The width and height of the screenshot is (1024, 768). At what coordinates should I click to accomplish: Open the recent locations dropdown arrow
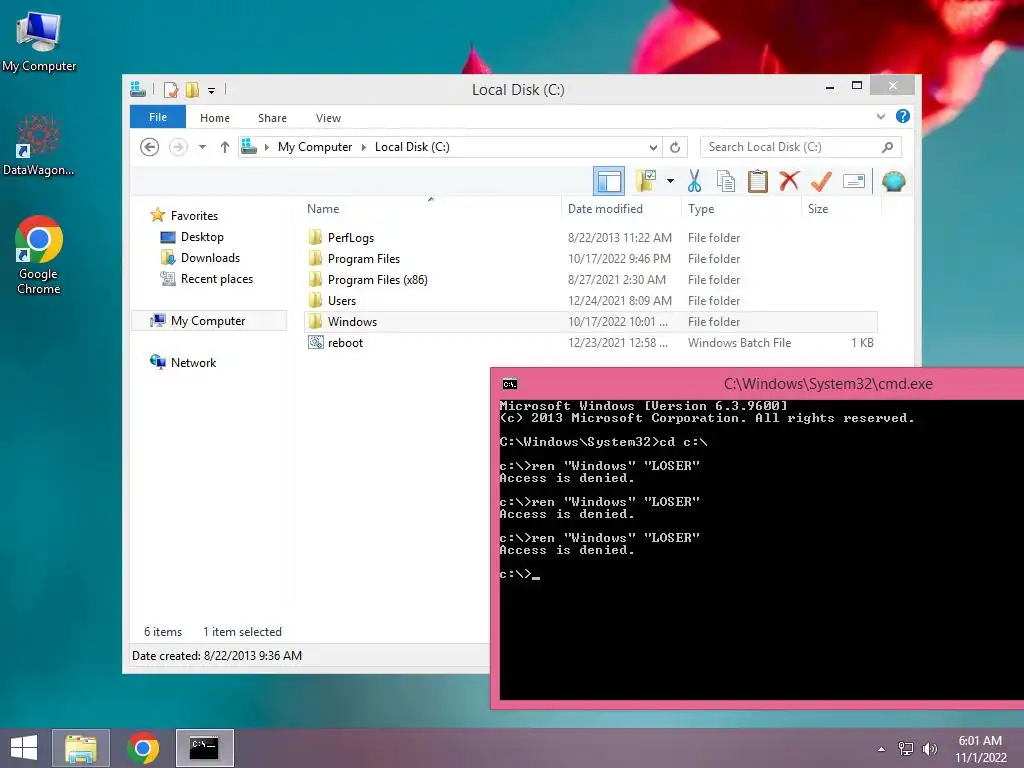coord(202,147)
